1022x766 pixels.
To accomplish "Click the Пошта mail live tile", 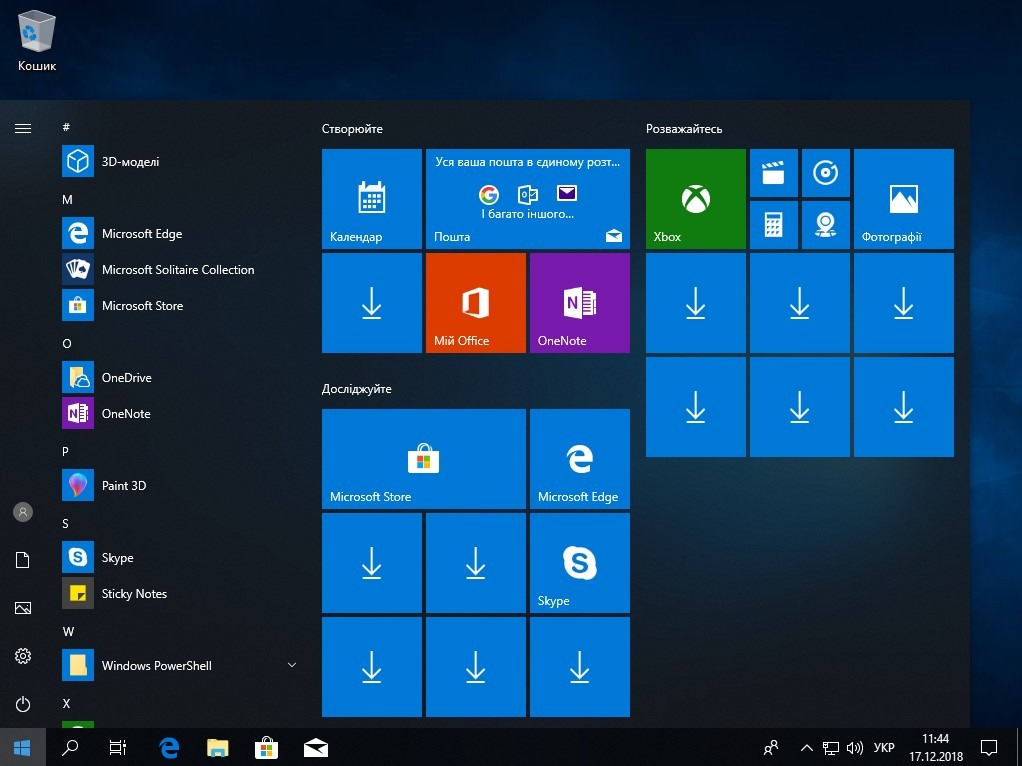I will point(527,199).
